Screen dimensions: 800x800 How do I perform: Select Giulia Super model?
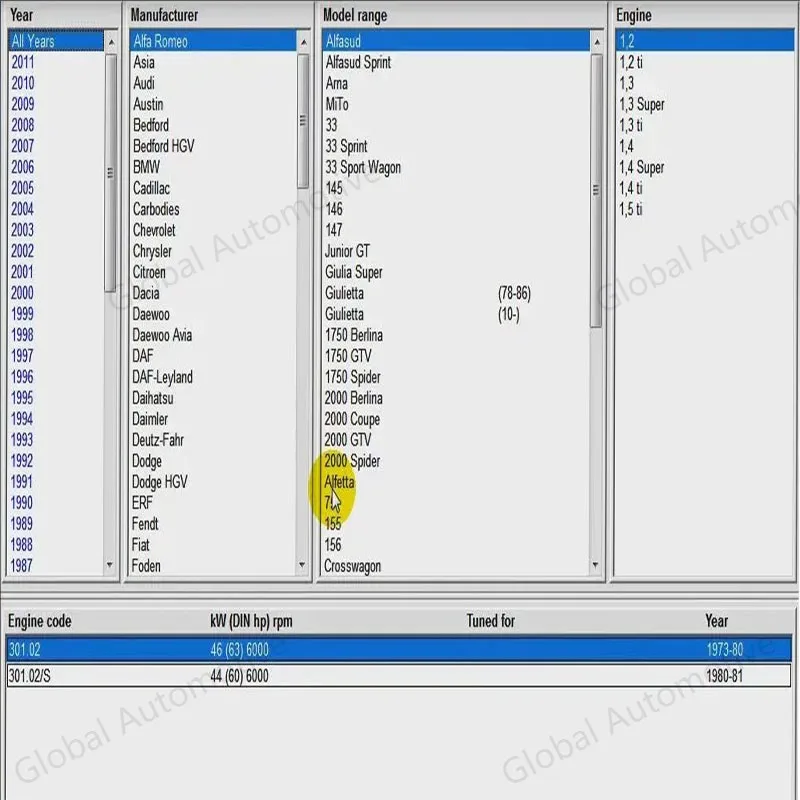coord(354,272)
